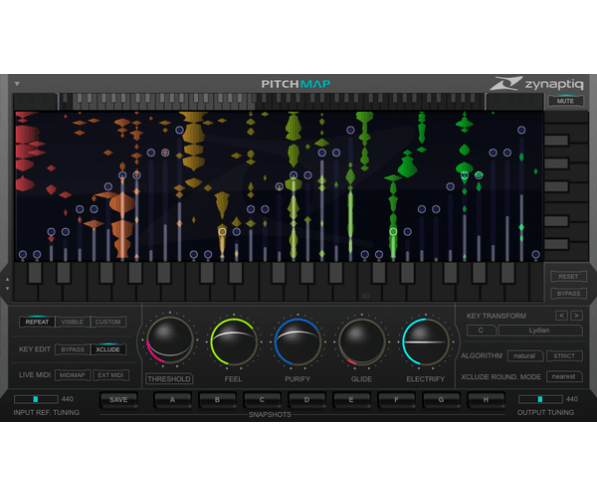Viewport: 597px width, 497px height.
Task: Recall snapshot D
Action: click(x=306, y=400)
